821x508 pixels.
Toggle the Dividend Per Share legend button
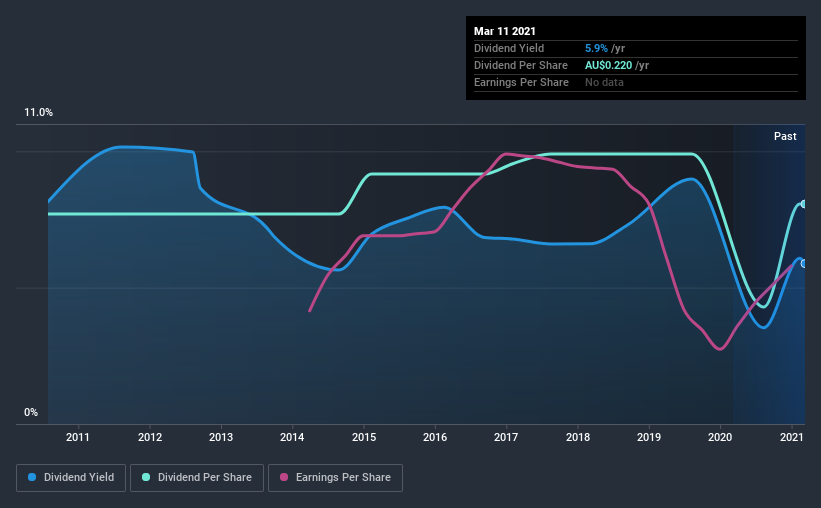coord(197,478)
